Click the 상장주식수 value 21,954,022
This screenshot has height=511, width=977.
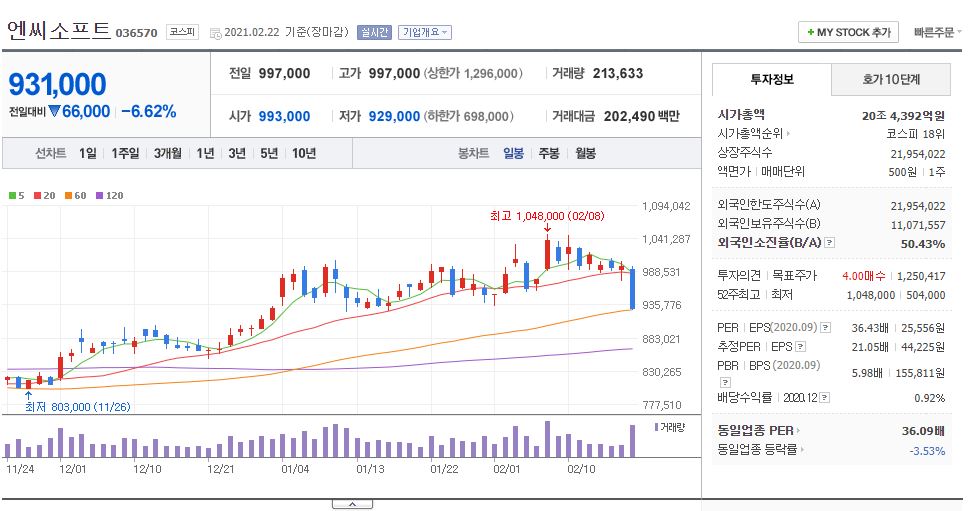(x=918, y=154)
